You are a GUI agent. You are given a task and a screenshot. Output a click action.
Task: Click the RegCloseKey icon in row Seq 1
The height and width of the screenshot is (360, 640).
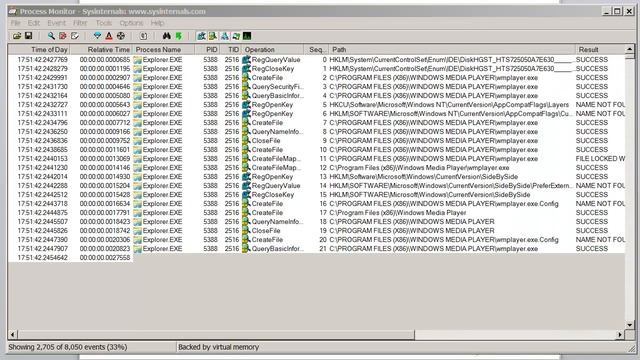point(246,69)
